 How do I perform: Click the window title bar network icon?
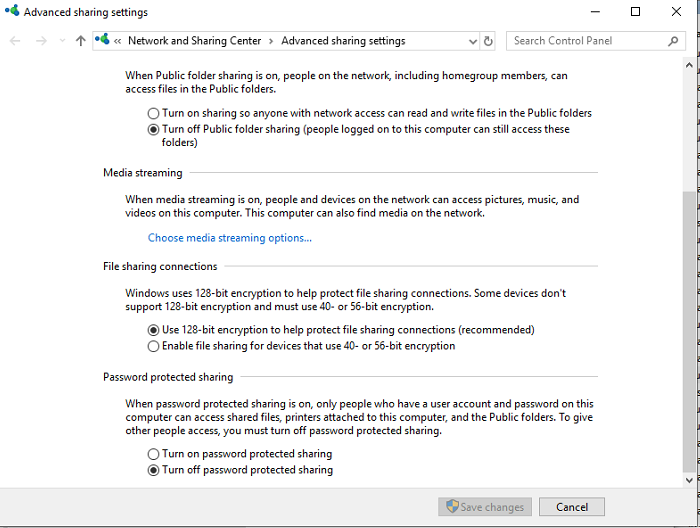pos(12,11)
